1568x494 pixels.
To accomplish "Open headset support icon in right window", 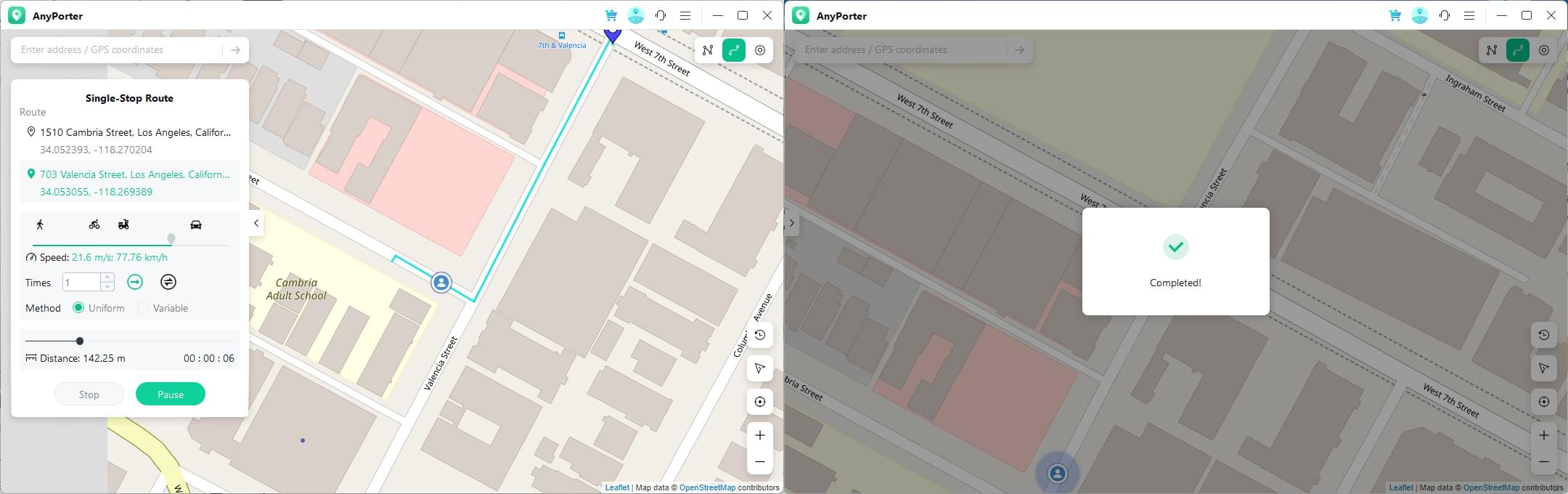I will [x=1445, y=15].
